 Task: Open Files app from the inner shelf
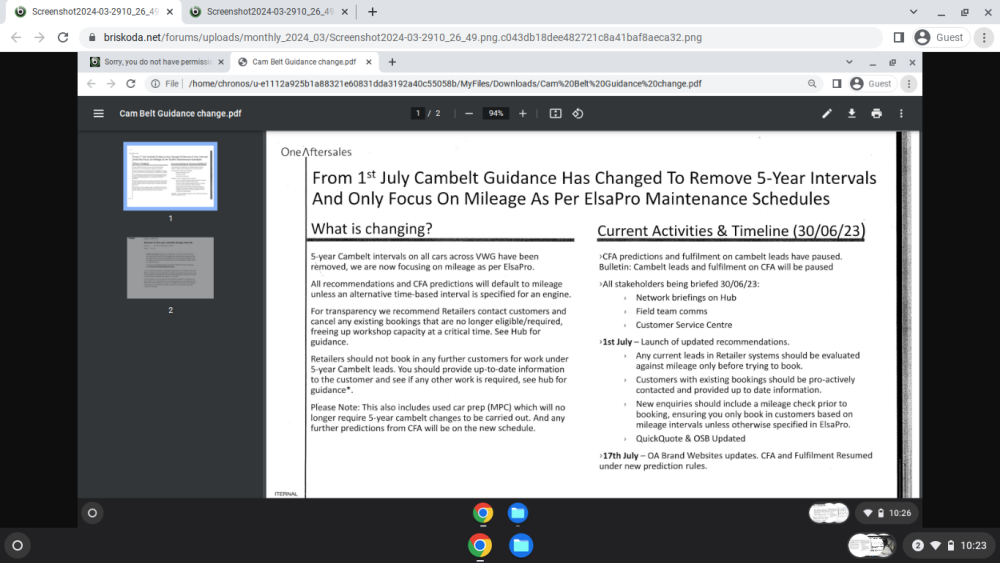tap(517, 513)
